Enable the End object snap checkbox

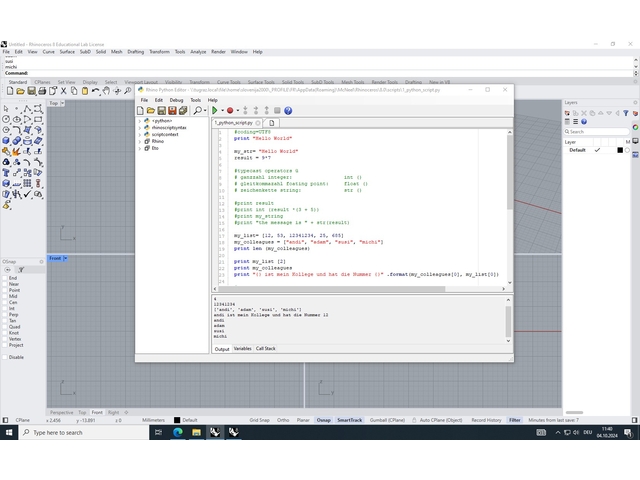click(5, 278)
